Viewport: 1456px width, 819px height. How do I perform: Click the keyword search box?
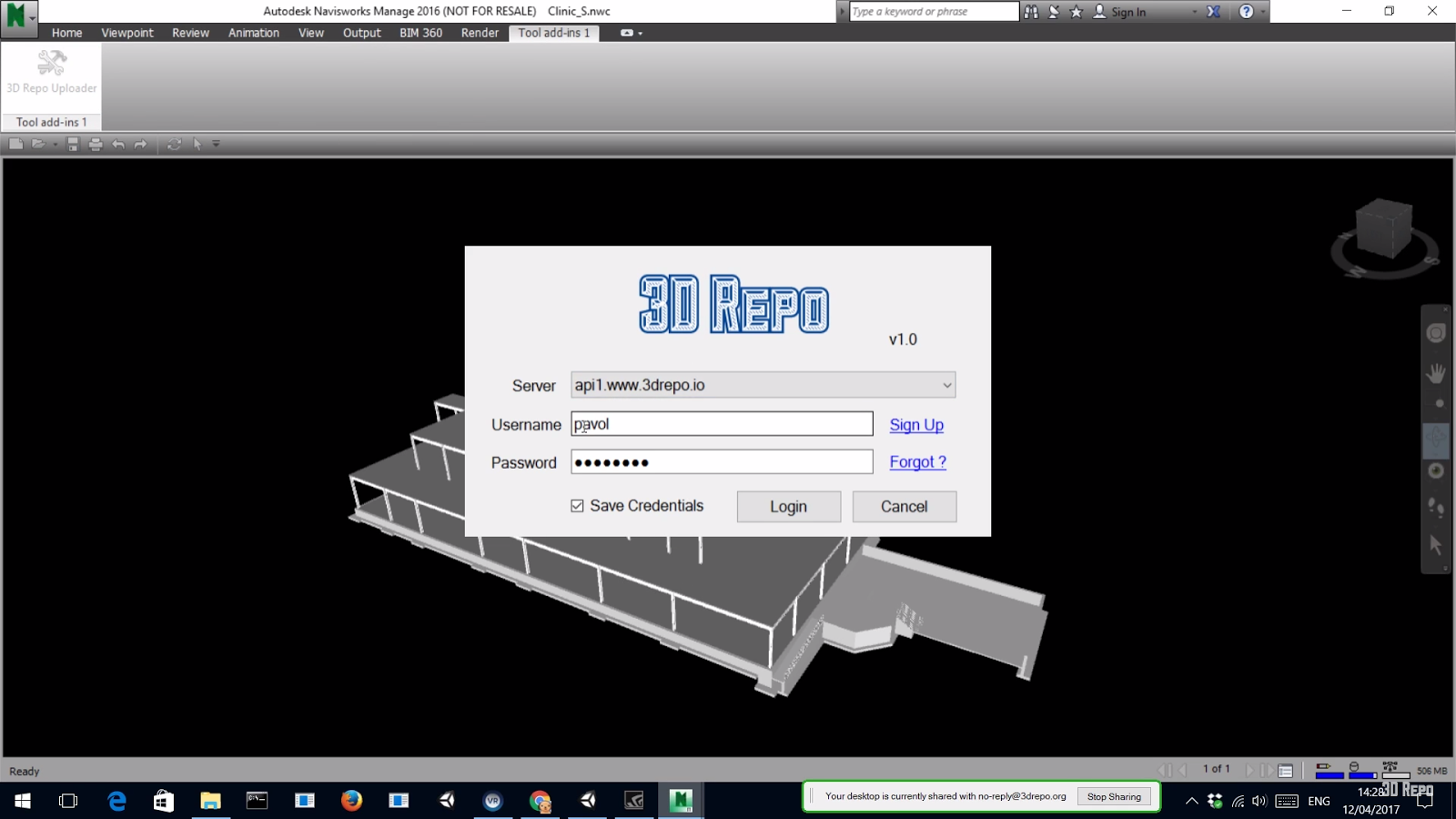tap(934, 11)
